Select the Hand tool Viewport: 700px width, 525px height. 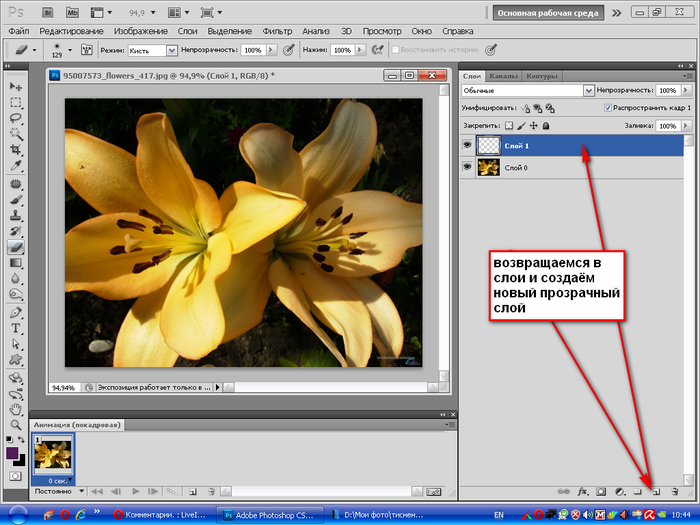click(16, 409)
